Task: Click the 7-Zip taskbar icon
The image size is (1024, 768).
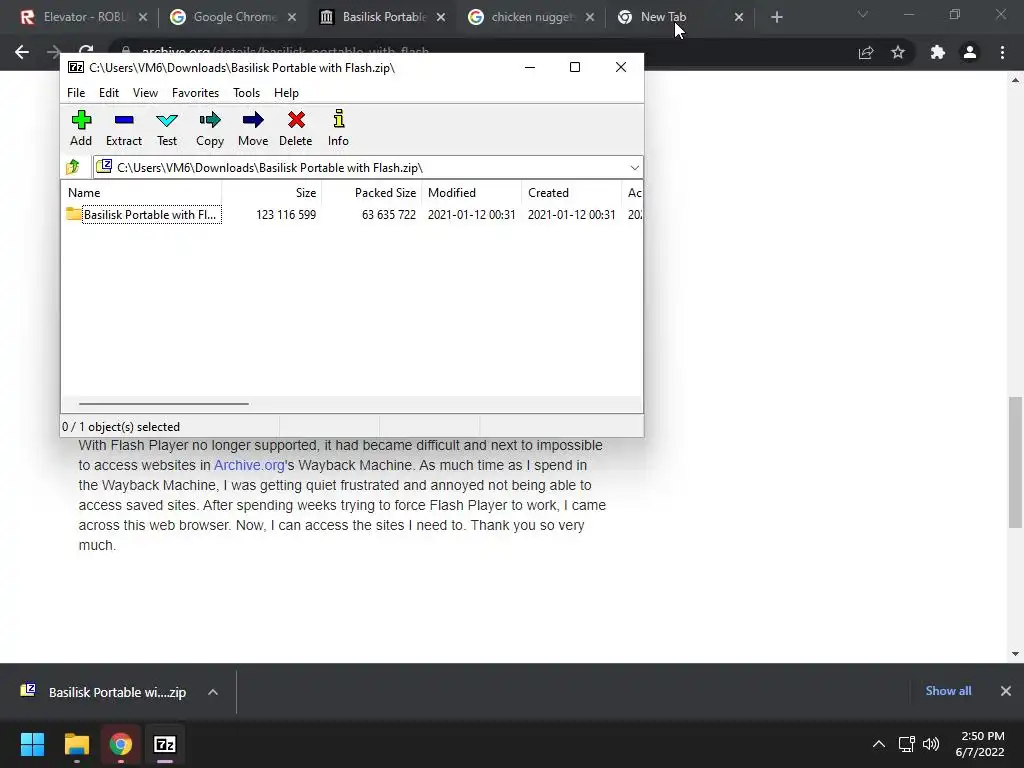Action: (165, 744)
